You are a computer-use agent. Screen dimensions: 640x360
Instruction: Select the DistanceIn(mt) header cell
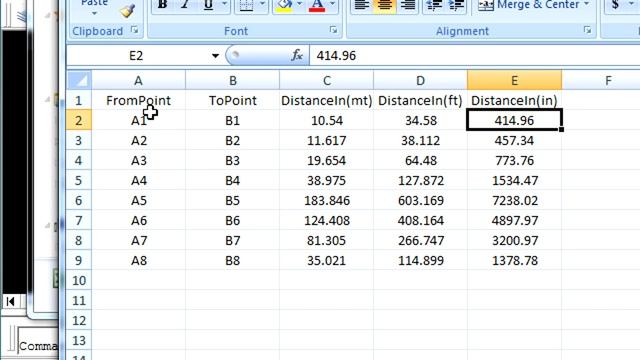[x=327, y=100]
